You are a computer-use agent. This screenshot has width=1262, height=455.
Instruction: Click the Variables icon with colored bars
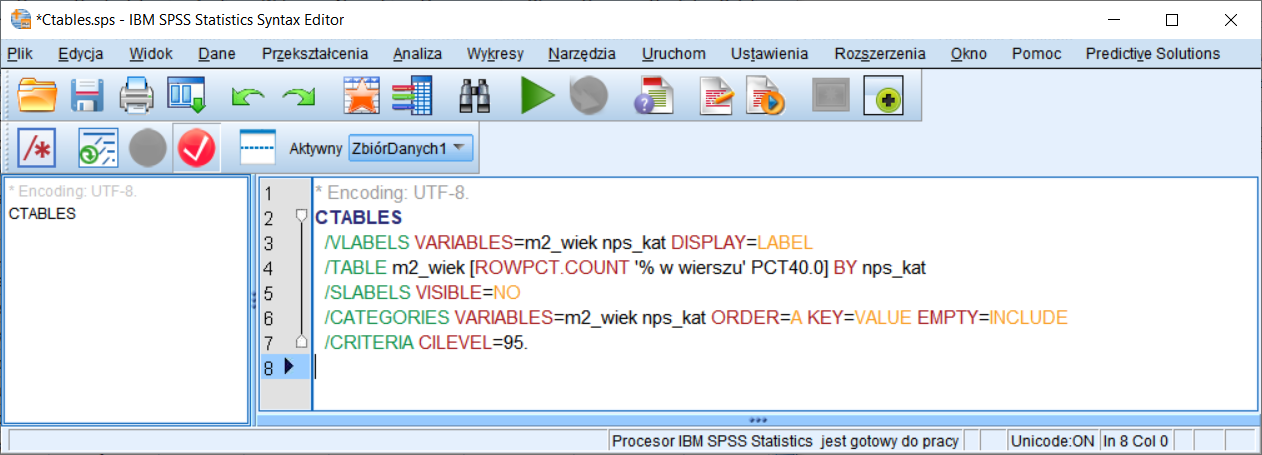pyautogui.click(x=411, y=97)
